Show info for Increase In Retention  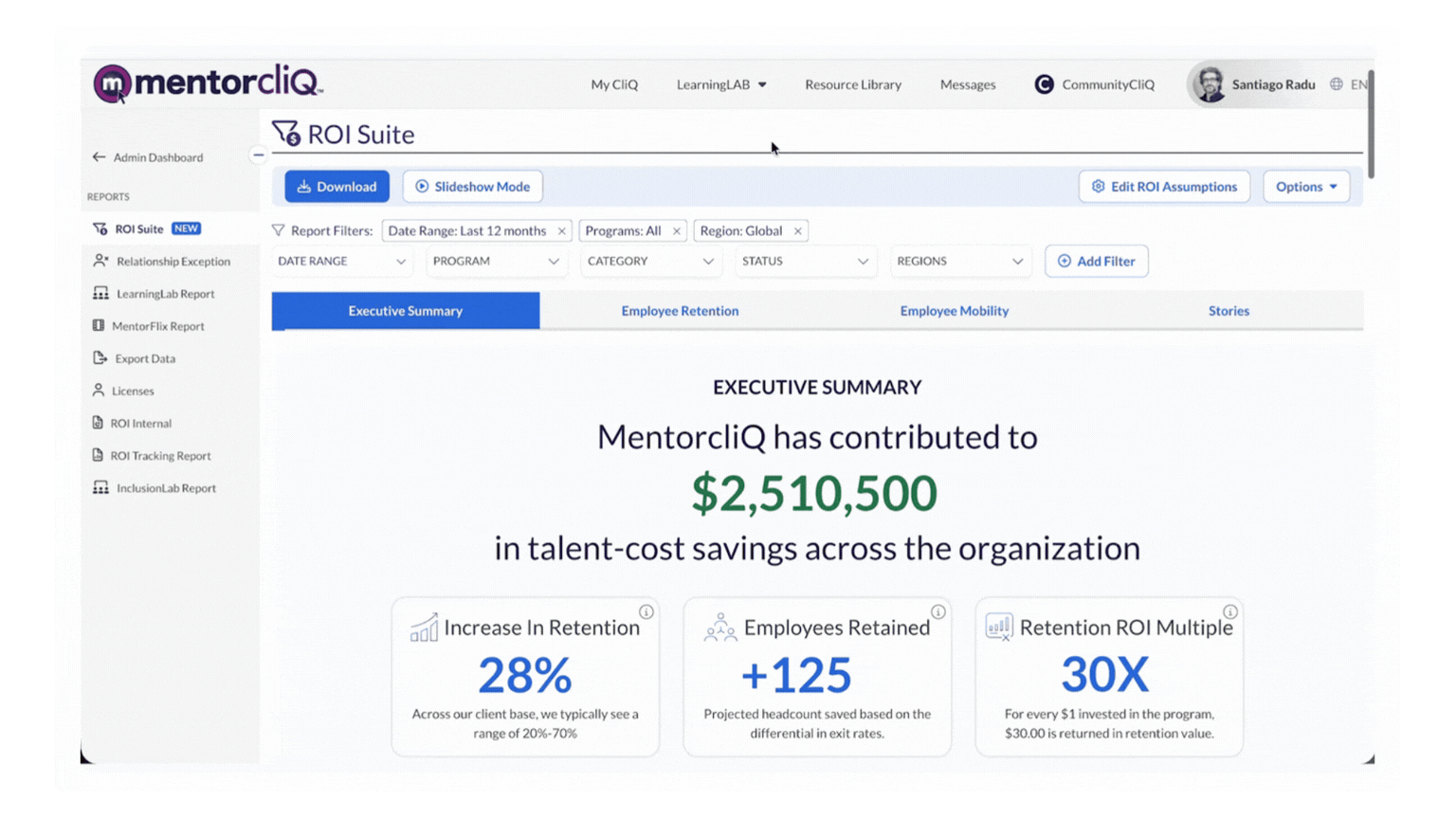(x=646, y=612)
